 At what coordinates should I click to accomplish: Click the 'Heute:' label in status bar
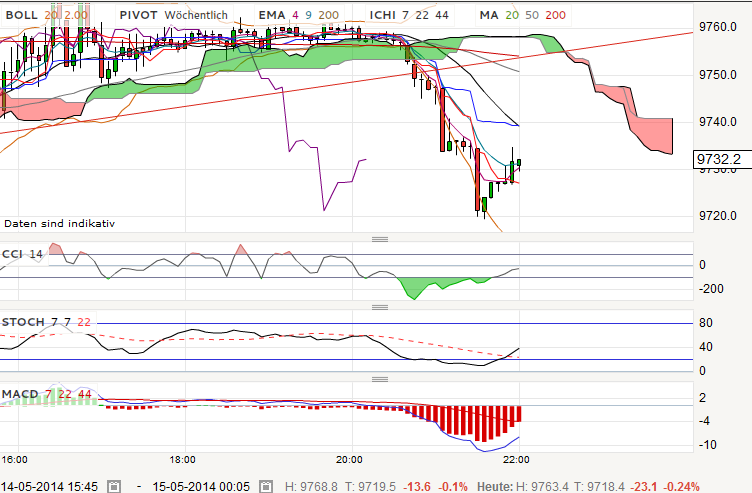point(495,487)
